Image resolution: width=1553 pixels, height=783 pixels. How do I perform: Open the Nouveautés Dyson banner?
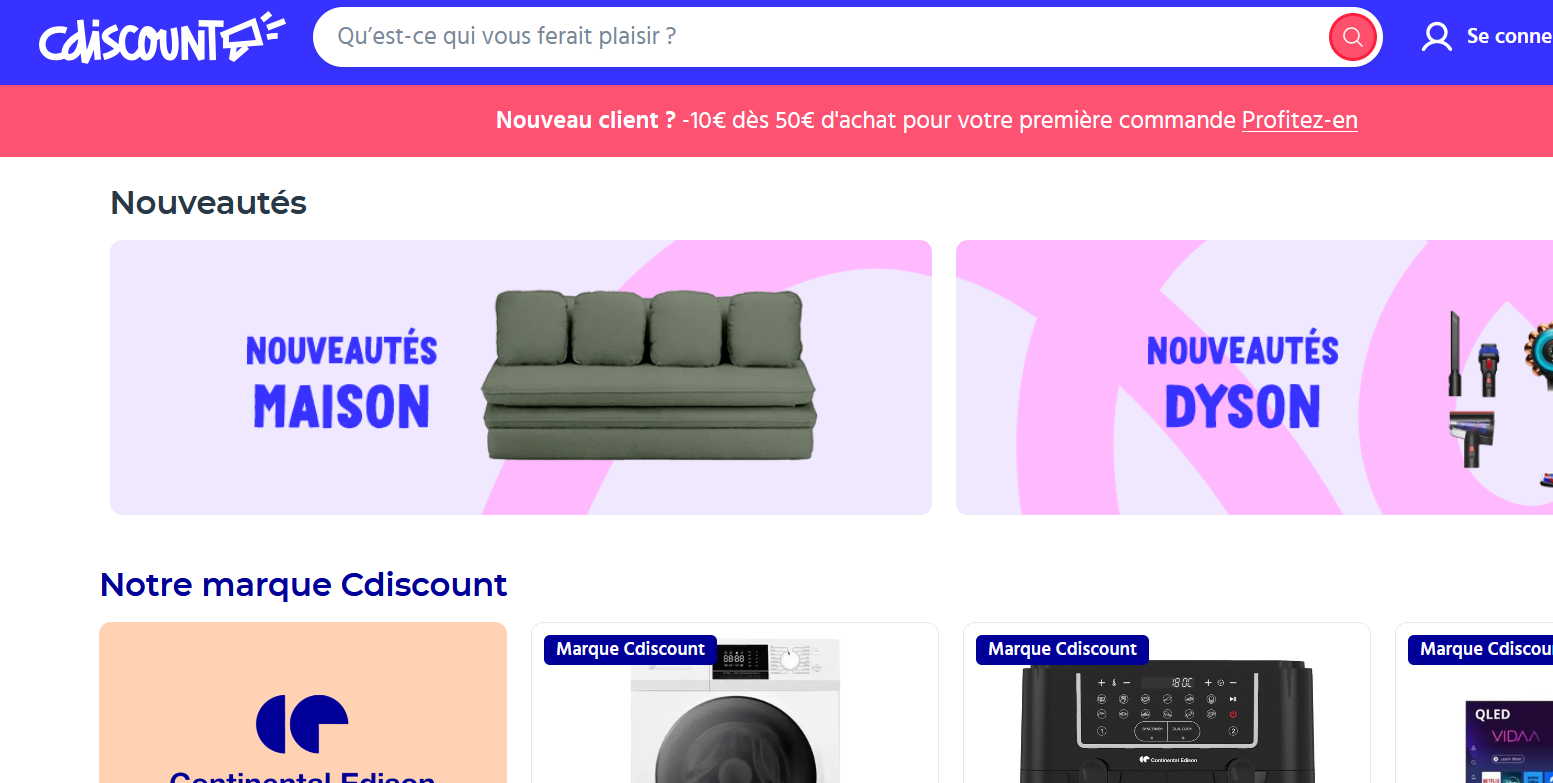1254,377
